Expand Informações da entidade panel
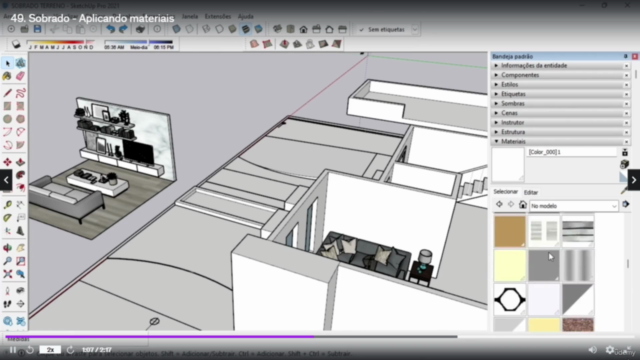640x360 pixels. [560, 65]
